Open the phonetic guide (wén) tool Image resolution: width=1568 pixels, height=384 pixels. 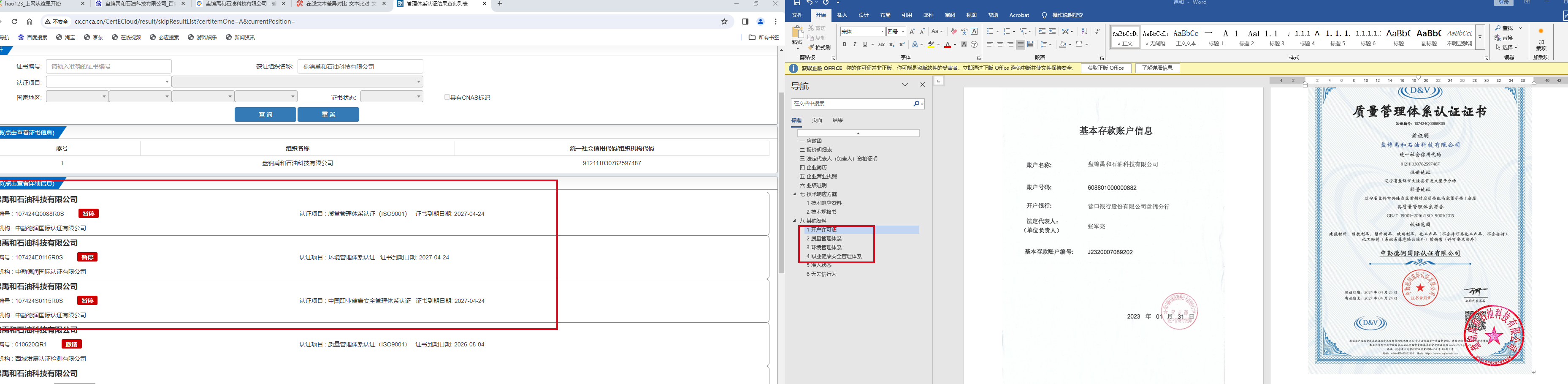tap(964, 32)
